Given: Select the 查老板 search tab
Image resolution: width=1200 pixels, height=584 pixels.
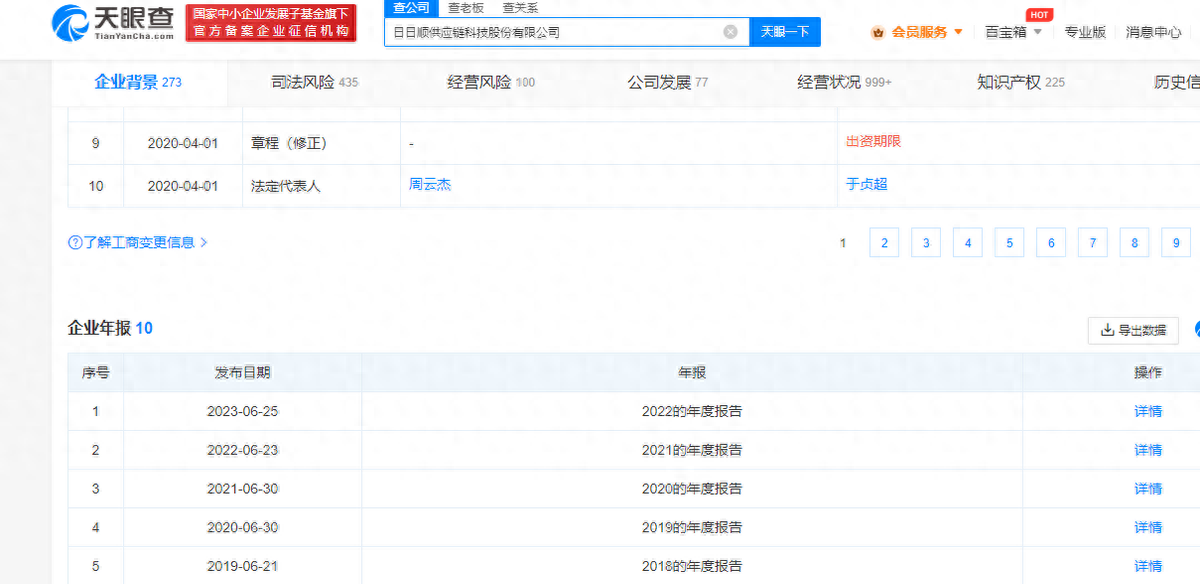Looking at the screenshot, I should [x=465, y=7].
